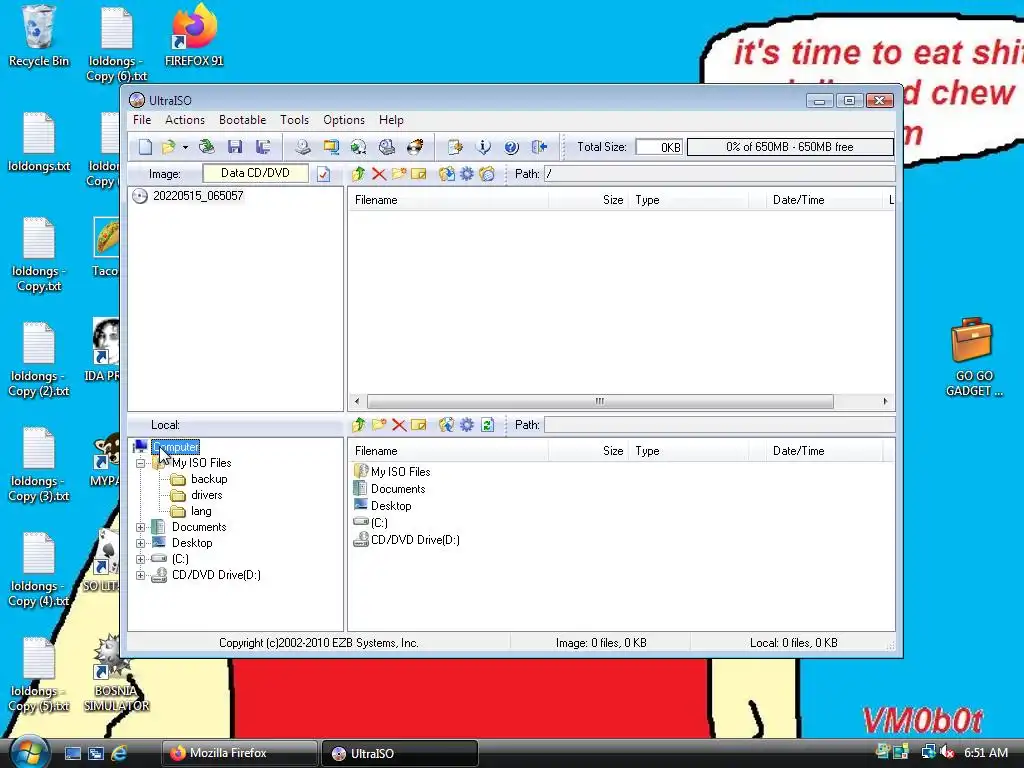Click the Burn CD/DVD image flame icon
This screenshot has width=1024, height=768.
tap(415, 147)
